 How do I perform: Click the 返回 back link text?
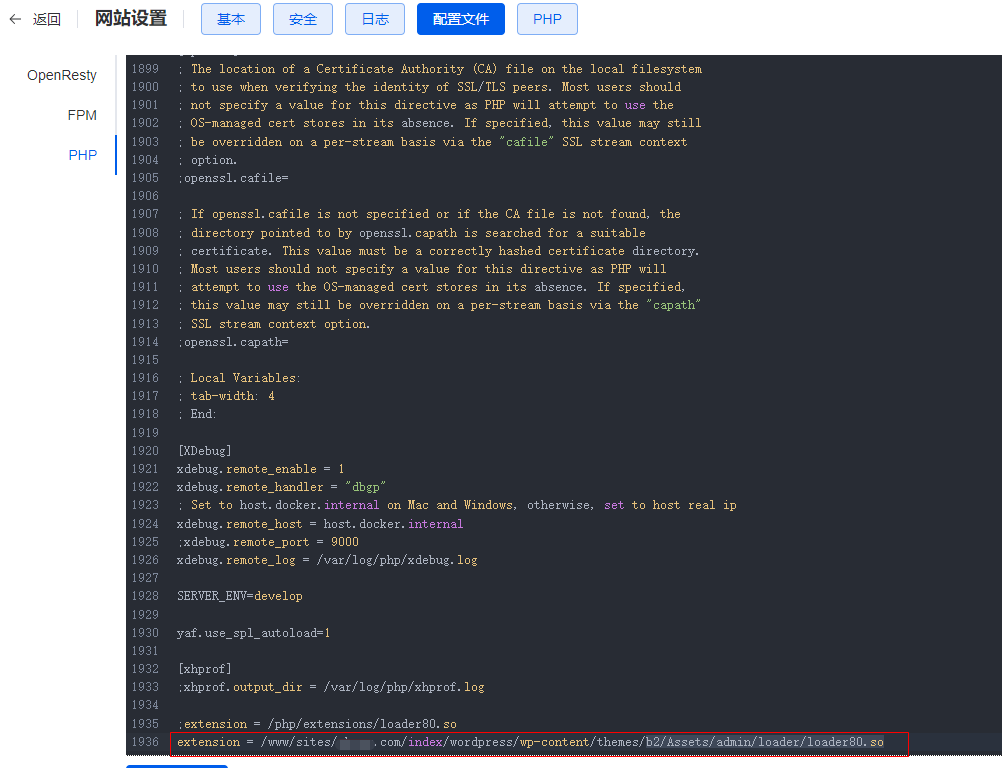click(x=47, y=19)
